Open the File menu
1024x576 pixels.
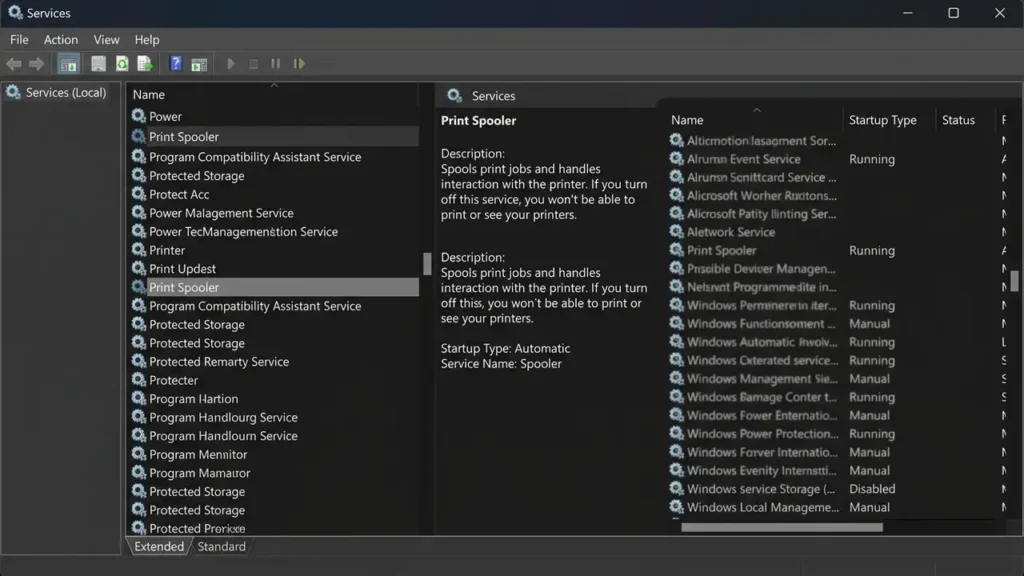19,40
